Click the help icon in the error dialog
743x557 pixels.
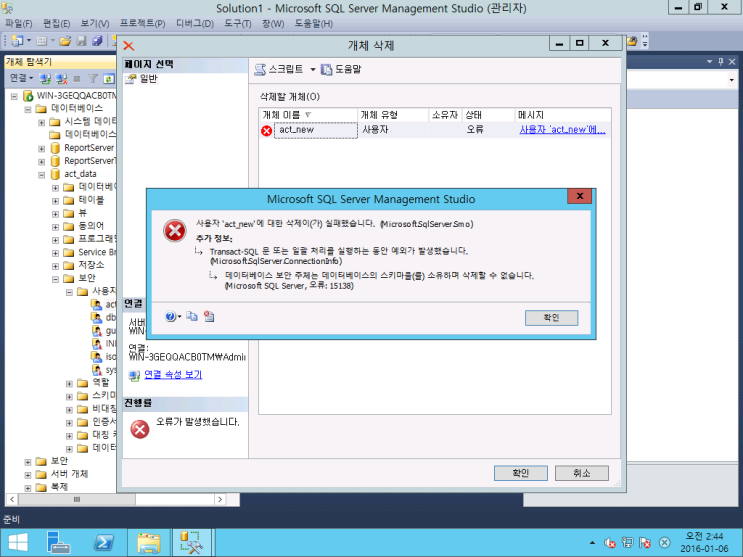[170, 317]
